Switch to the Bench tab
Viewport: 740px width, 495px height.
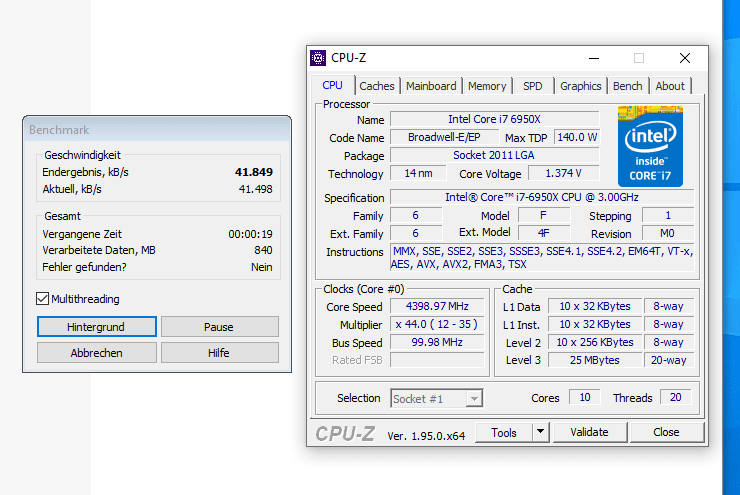click(x=627, y=86)
